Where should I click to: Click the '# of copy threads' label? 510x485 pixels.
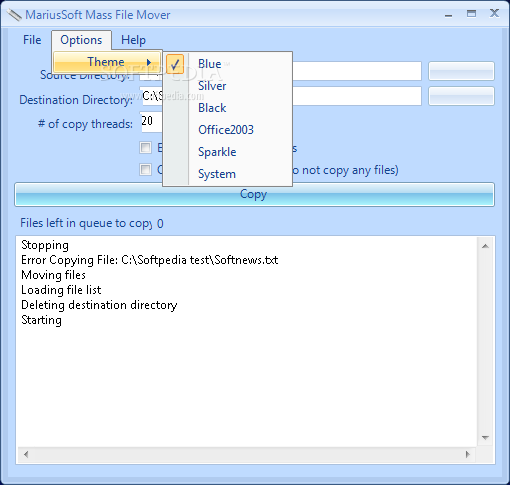pyautogui.click(x=85, y=124)
